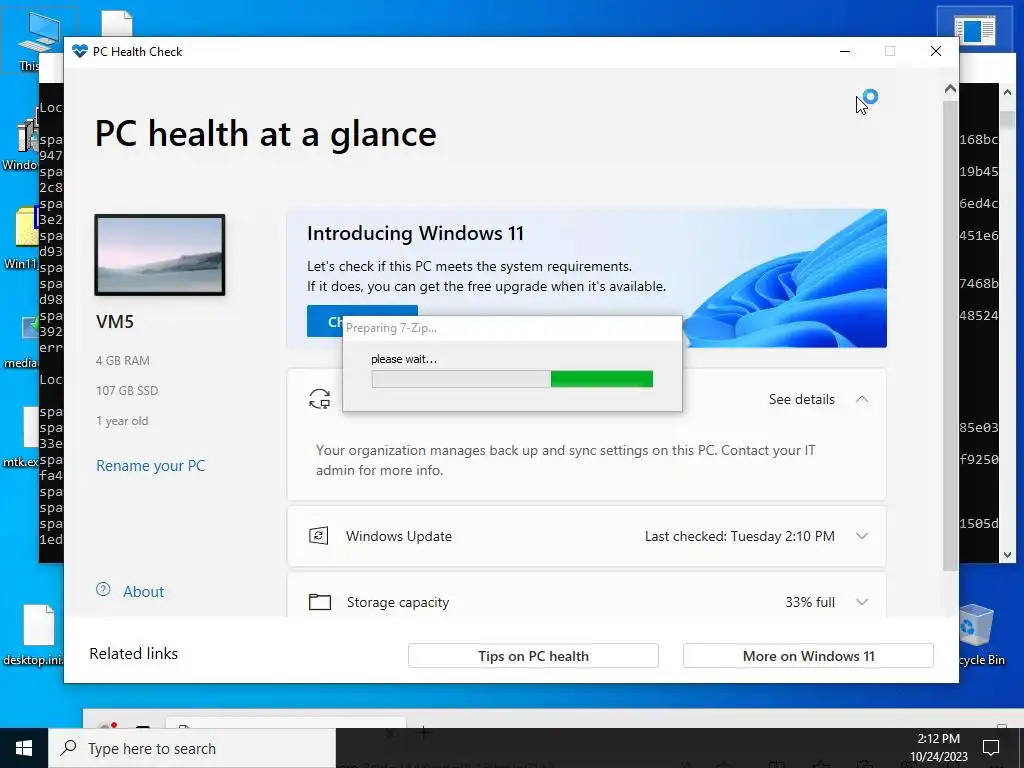
Task: Click the VM5 computer name
Action: [x=115, y=322]
